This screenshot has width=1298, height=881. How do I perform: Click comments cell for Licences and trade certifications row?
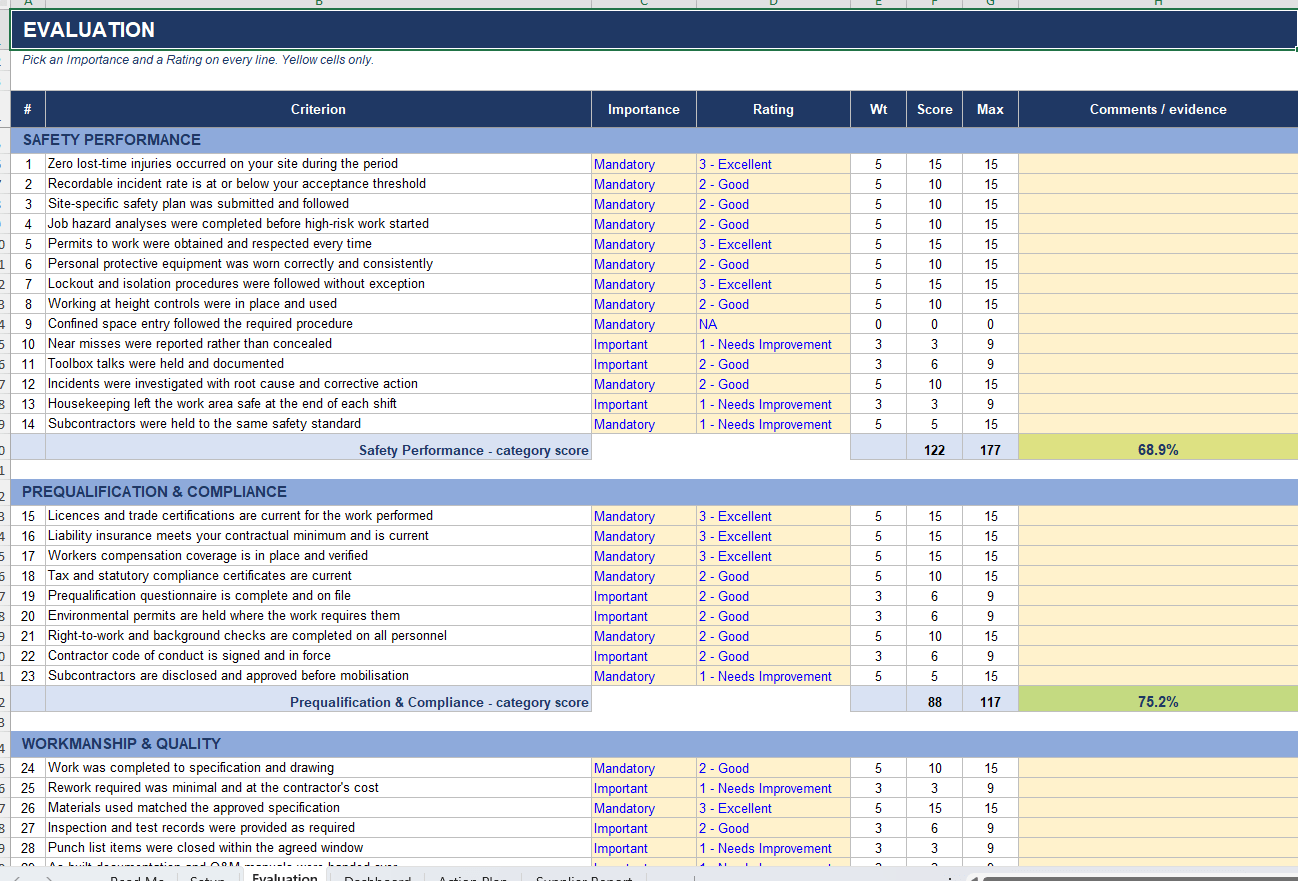click(x=1158, y=516)
